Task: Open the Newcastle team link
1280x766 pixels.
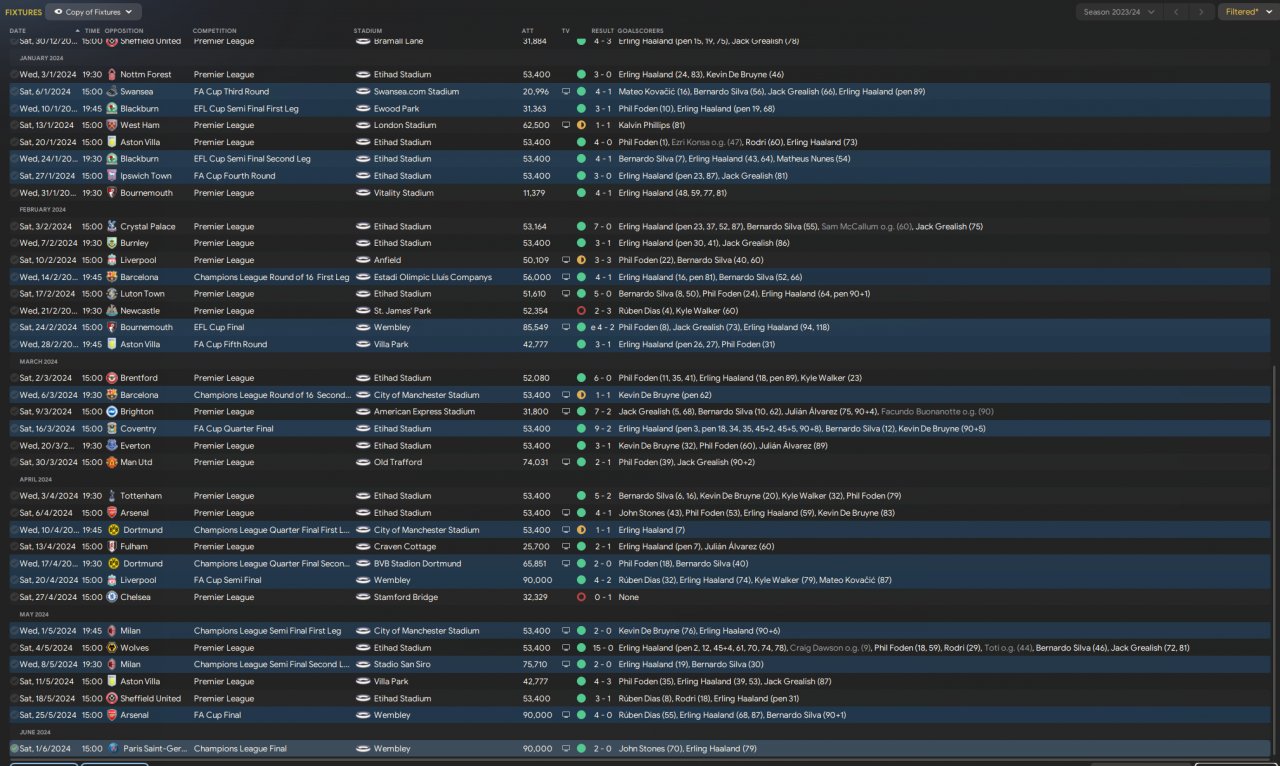Action: 141,311
